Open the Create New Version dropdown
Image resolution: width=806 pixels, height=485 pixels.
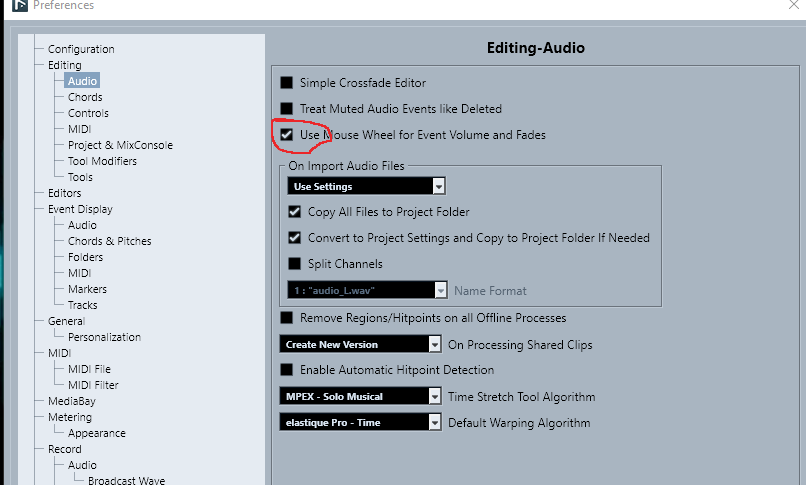point(434,344)
